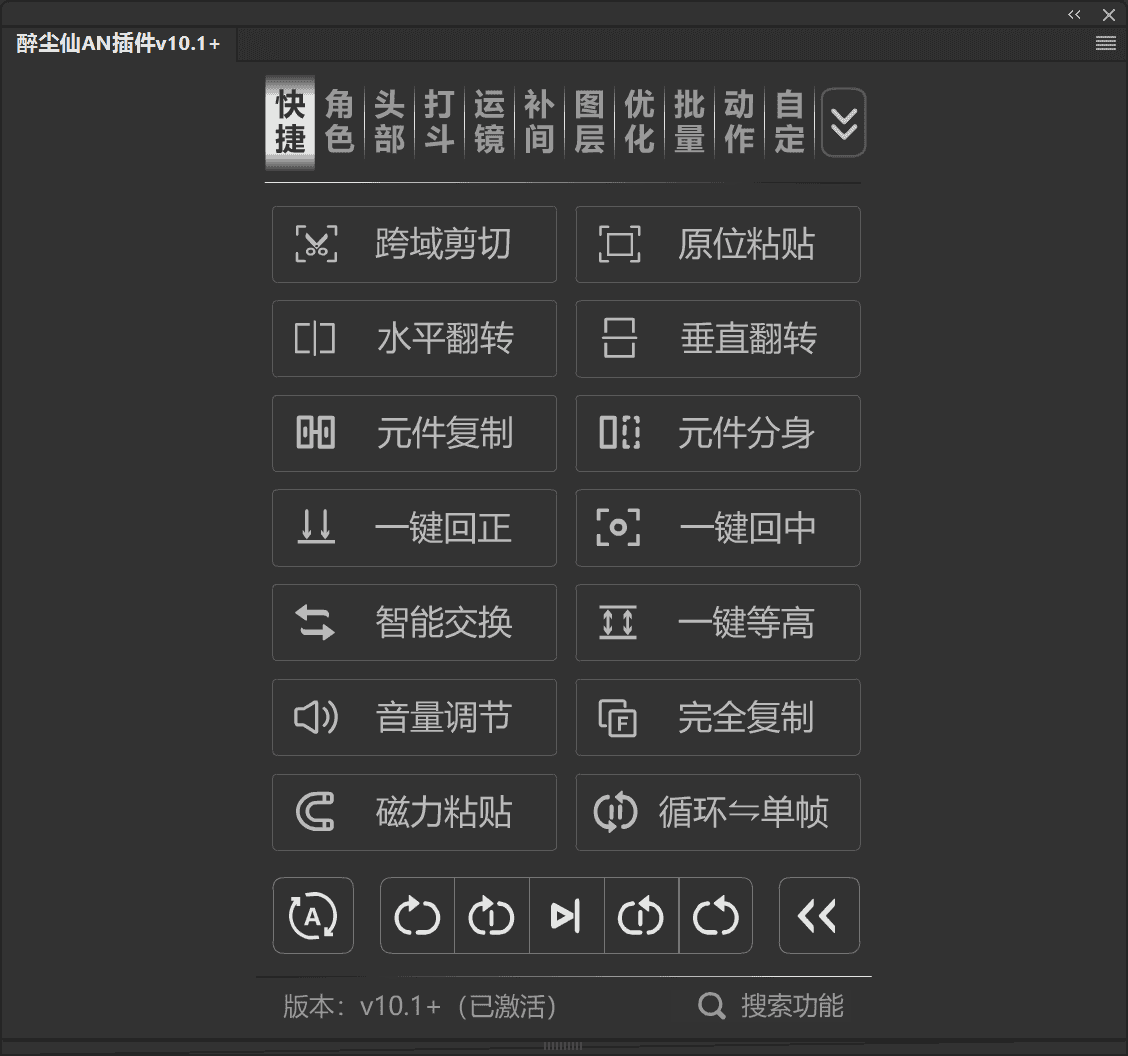Screen dimensions: 1128x1056
Task: Click the 完全复制 full copy icon
Action: click(x=618, y=717)
